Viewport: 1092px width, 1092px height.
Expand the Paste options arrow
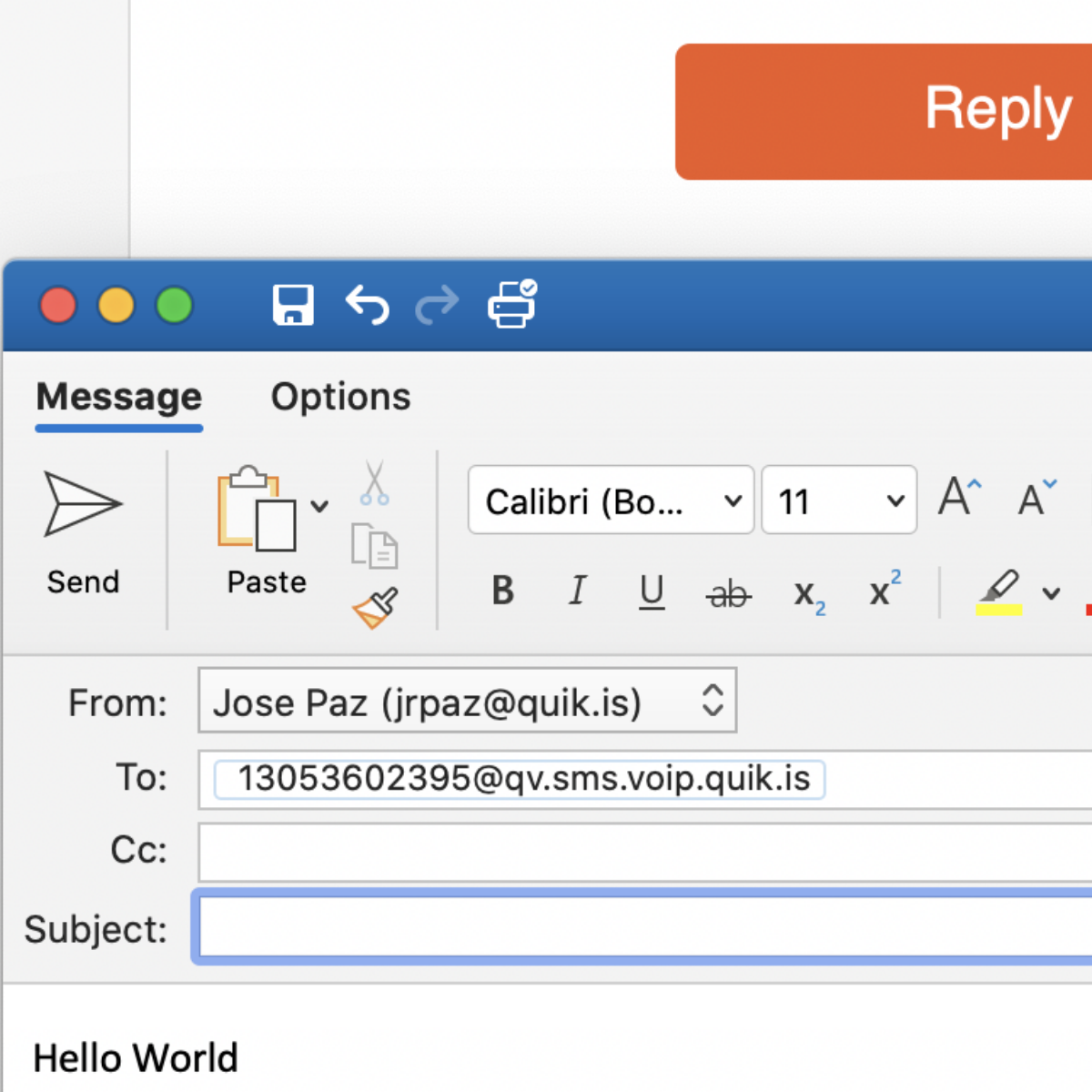[x=319, y=506]
